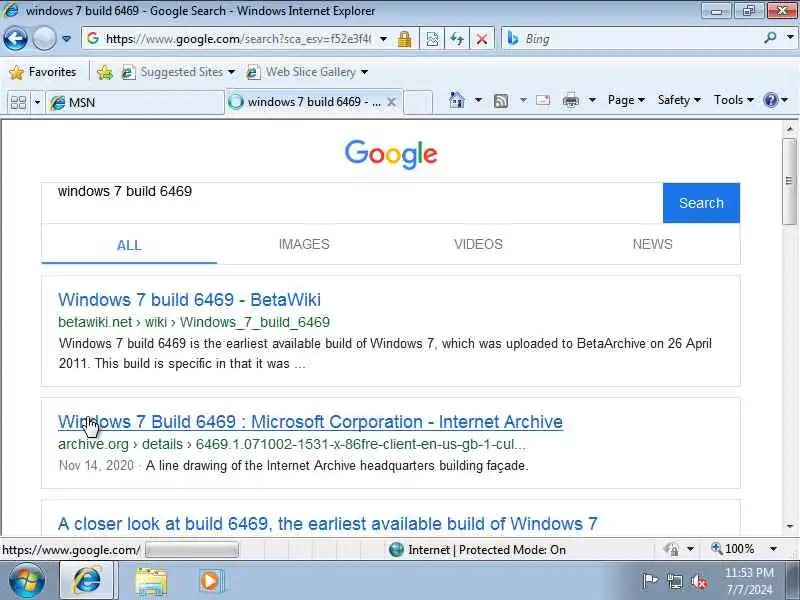Click Internet Protected Mode status zone
Screen dimensions: 800x600
[x=477, y=549]
